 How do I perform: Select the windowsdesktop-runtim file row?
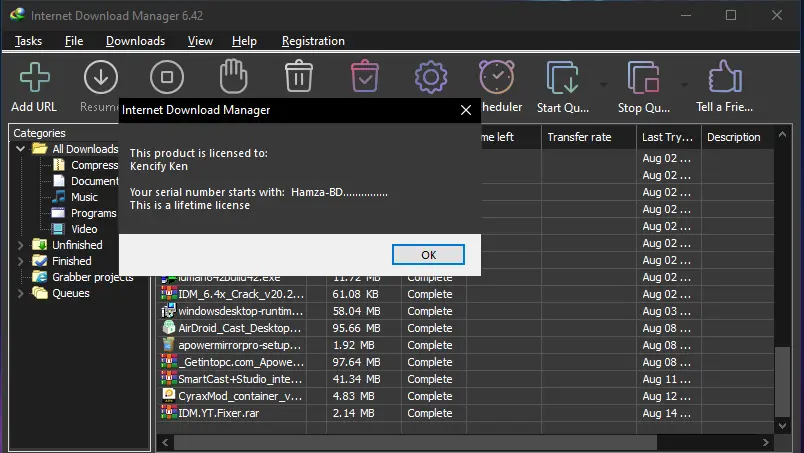coord(467,311)
